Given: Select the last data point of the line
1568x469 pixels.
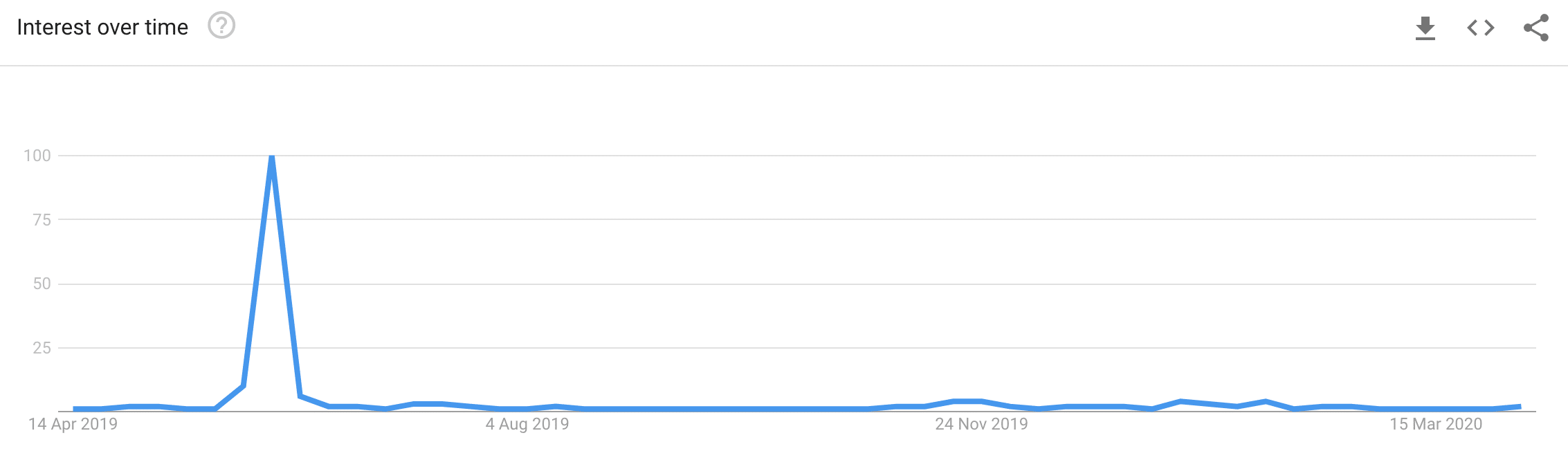Looking at the screenshot, I should coord(1520,407).
